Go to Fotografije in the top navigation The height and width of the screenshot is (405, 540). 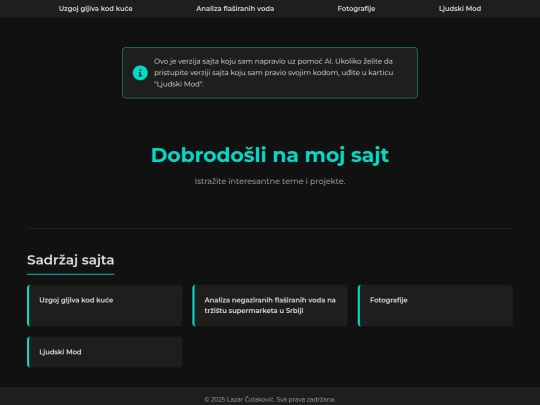[356, 9]
